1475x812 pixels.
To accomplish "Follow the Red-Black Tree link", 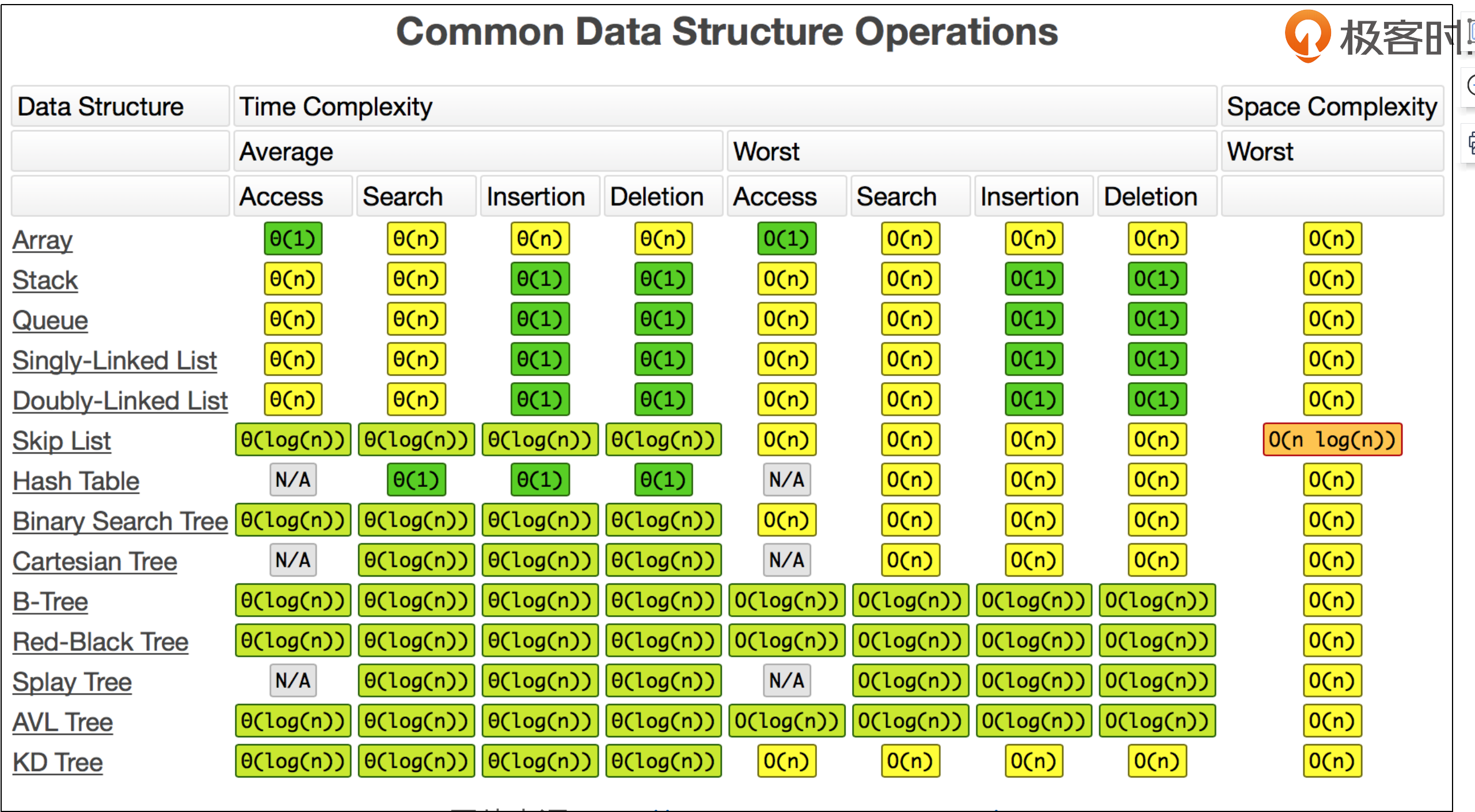I will (101, 642).
